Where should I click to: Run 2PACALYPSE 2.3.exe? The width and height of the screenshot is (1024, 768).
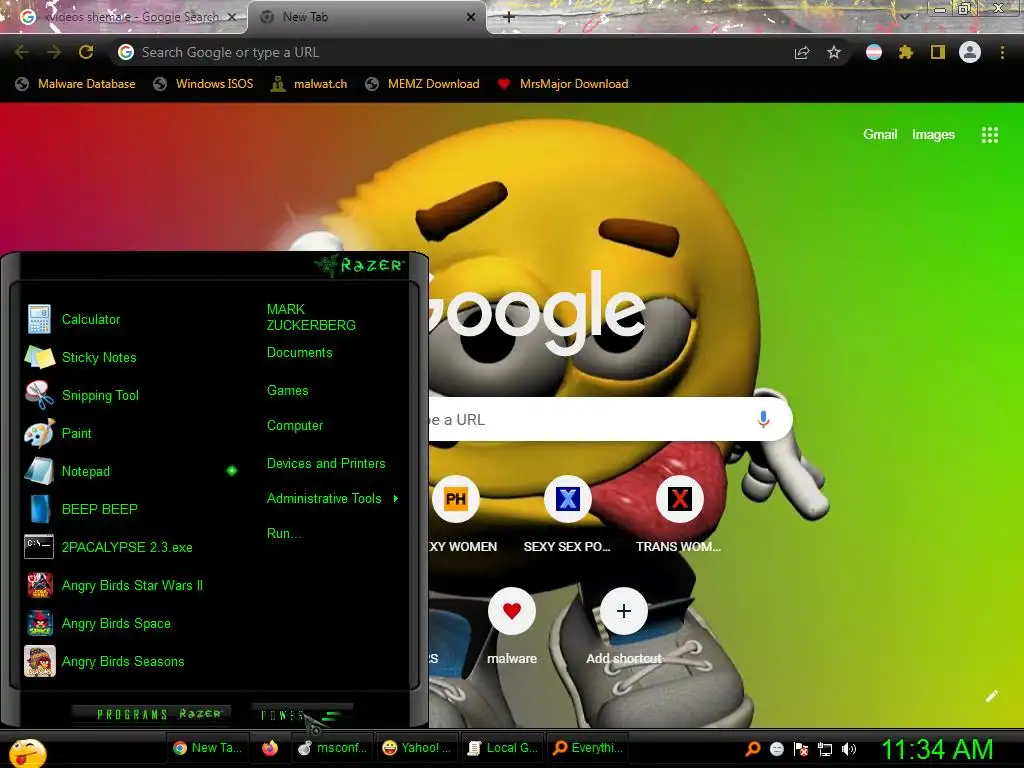click(x=109, y=547)
